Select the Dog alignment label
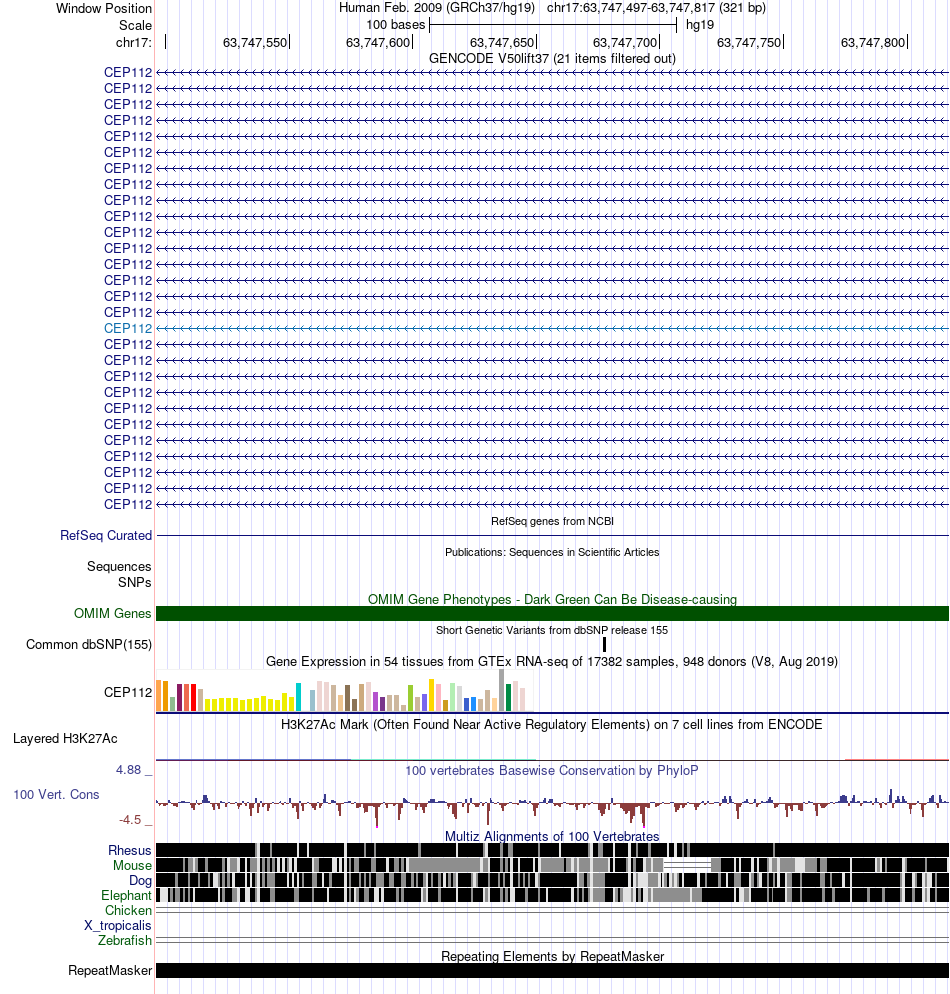 coord(140,881)
